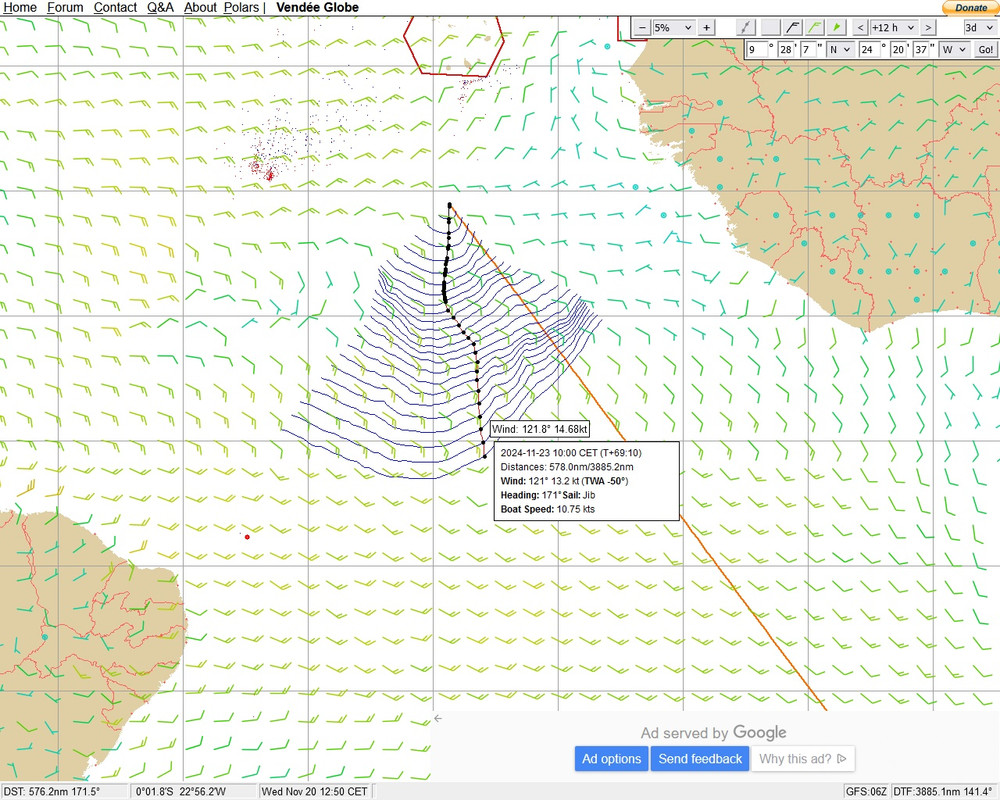Click the red destination waypoint dot
The image size is (1000, 800).
pos(247,537)
